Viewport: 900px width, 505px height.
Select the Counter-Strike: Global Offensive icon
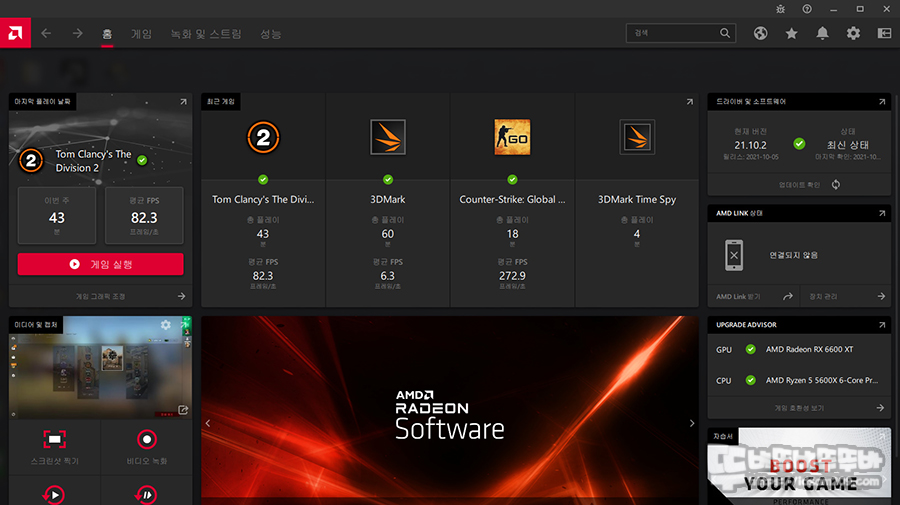(x=513, y=137)
